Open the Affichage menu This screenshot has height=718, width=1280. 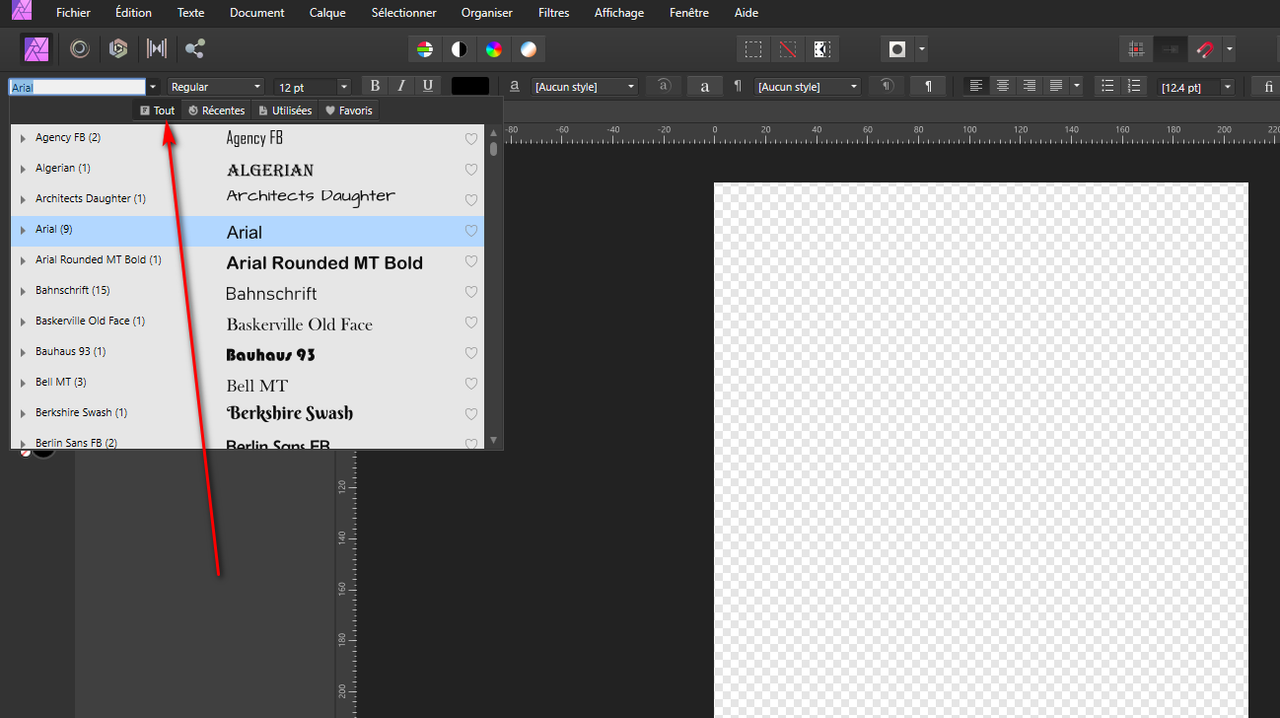pos(619,13)
